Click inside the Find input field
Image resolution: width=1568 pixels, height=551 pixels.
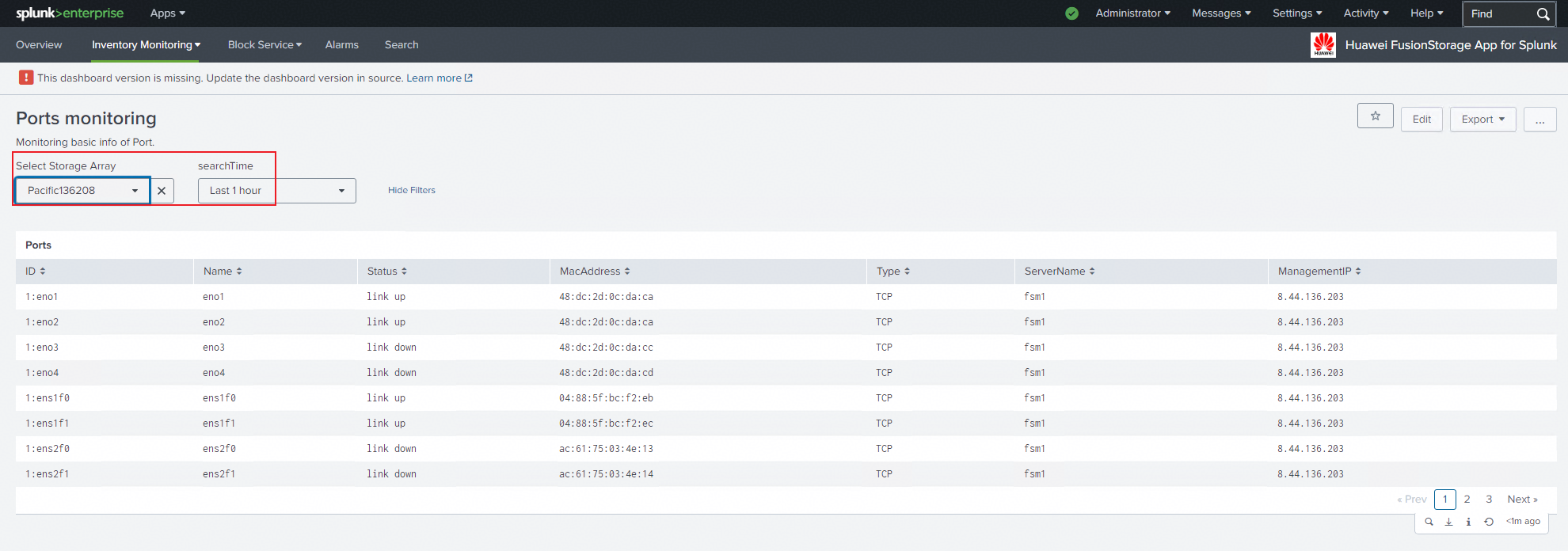point(1501,14)
